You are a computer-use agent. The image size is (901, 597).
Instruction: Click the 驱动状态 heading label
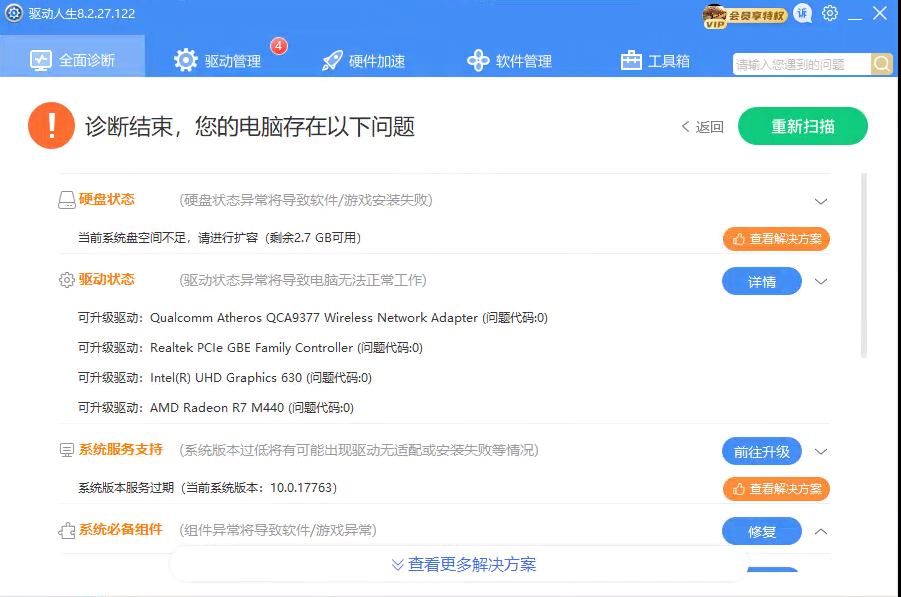tap(107, 279)
